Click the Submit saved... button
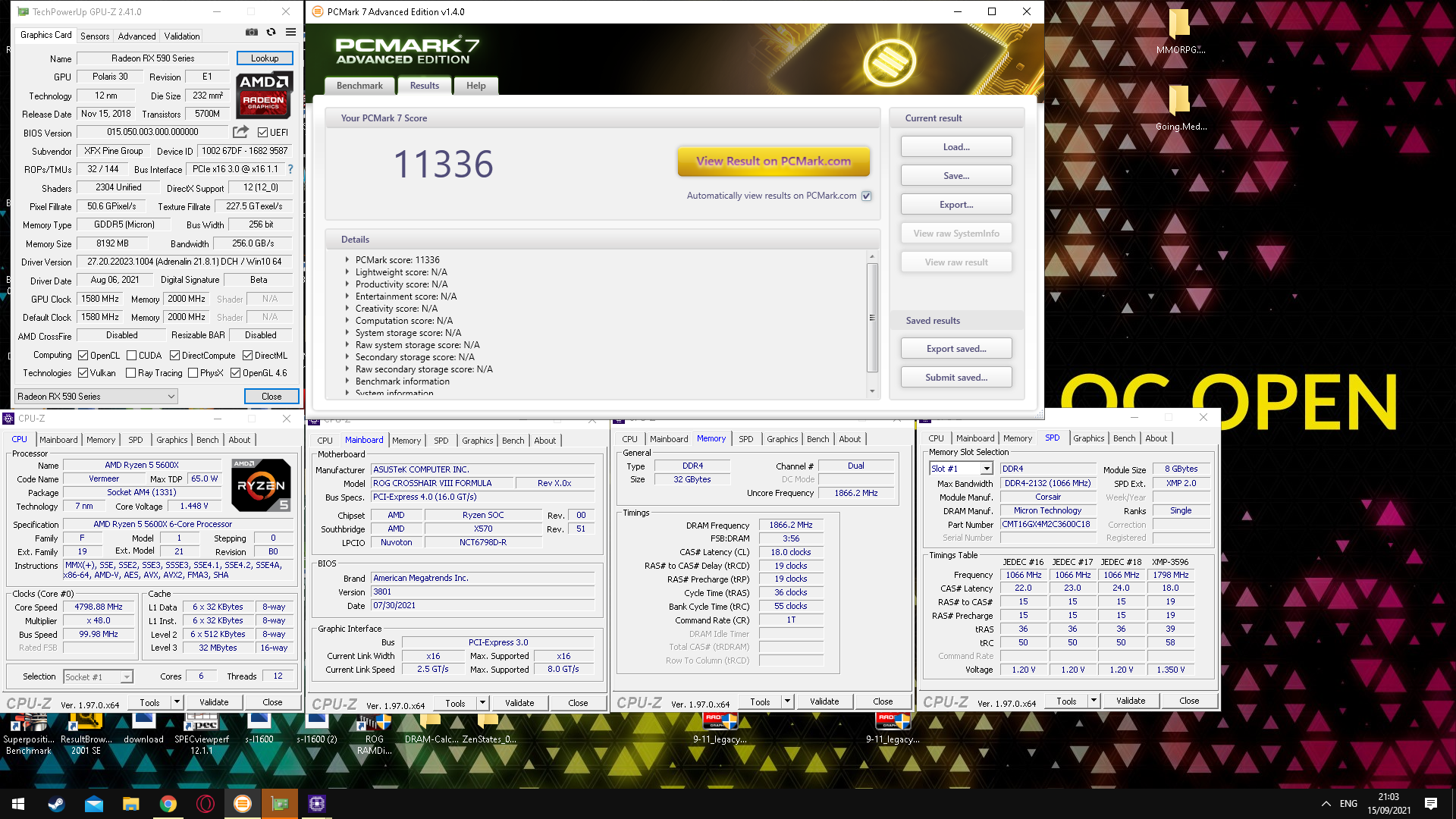 coord(956,378)
